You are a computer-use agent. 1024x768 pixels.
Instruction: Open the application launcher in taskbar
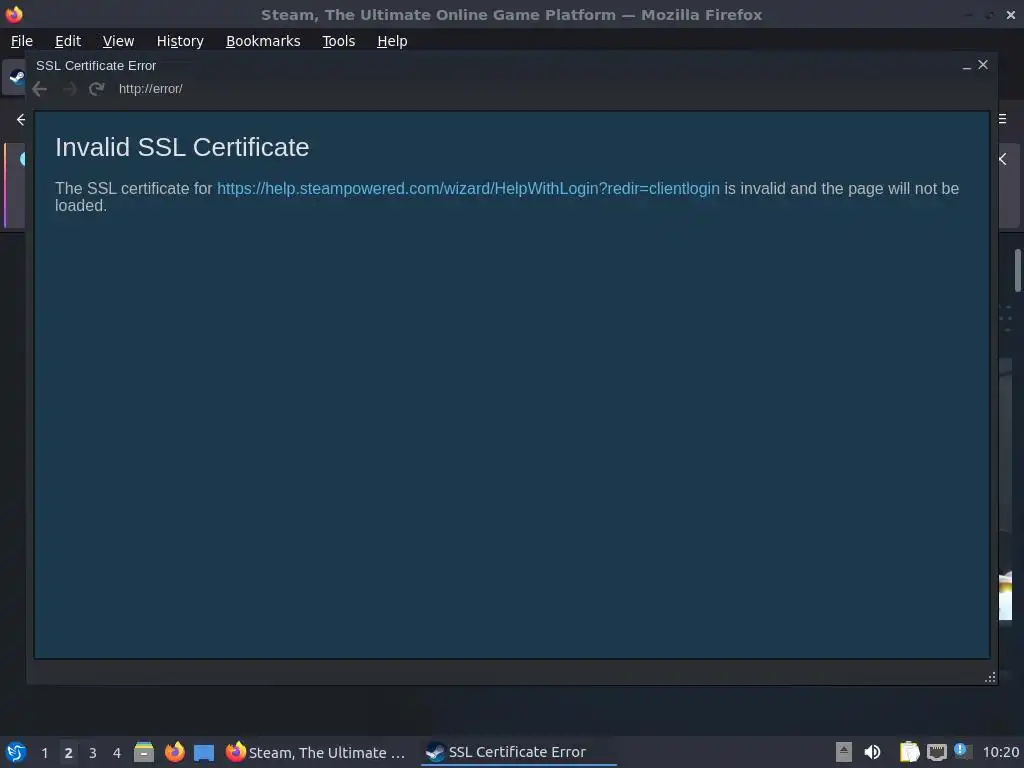(x=16, y=752)
